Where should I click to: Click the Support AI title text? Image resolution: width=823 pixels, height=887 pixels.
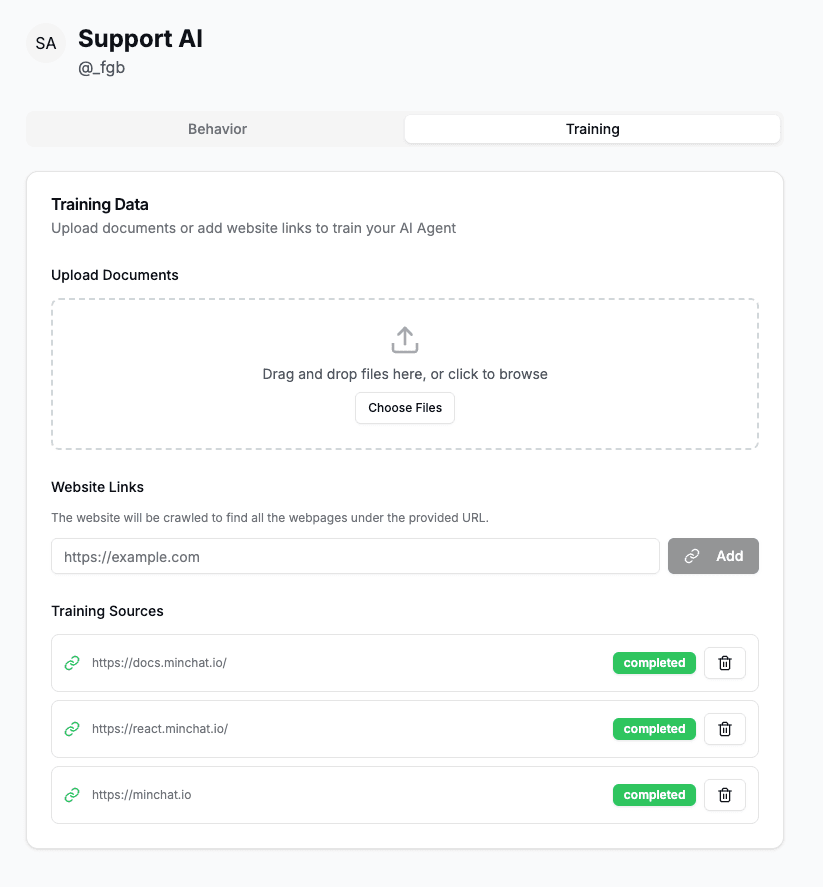pos(140,39)
